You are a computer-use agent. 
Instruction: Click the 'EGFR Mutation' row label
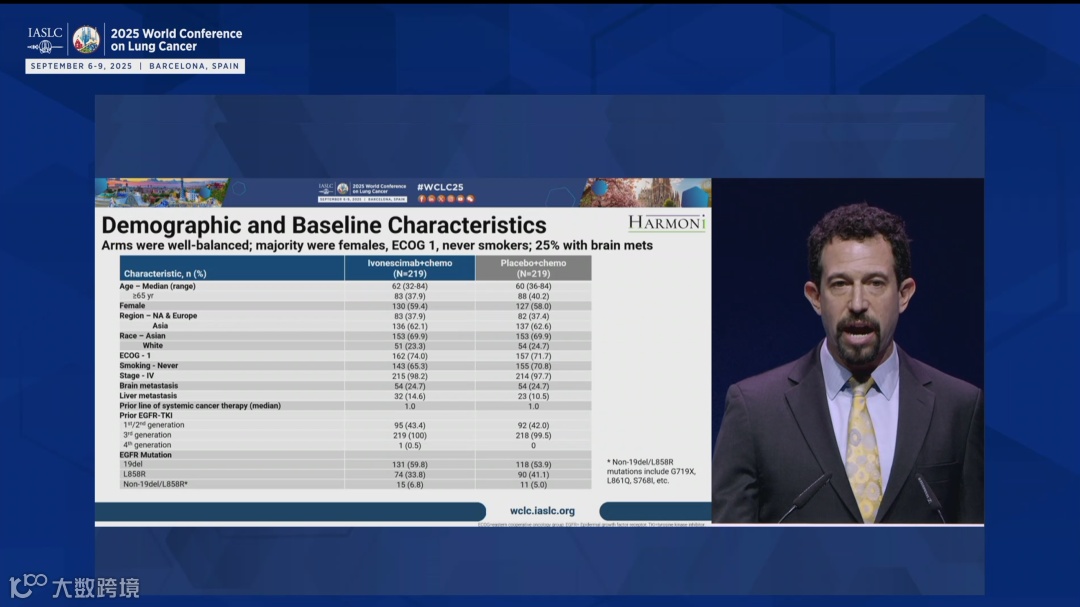pos(145,455)
